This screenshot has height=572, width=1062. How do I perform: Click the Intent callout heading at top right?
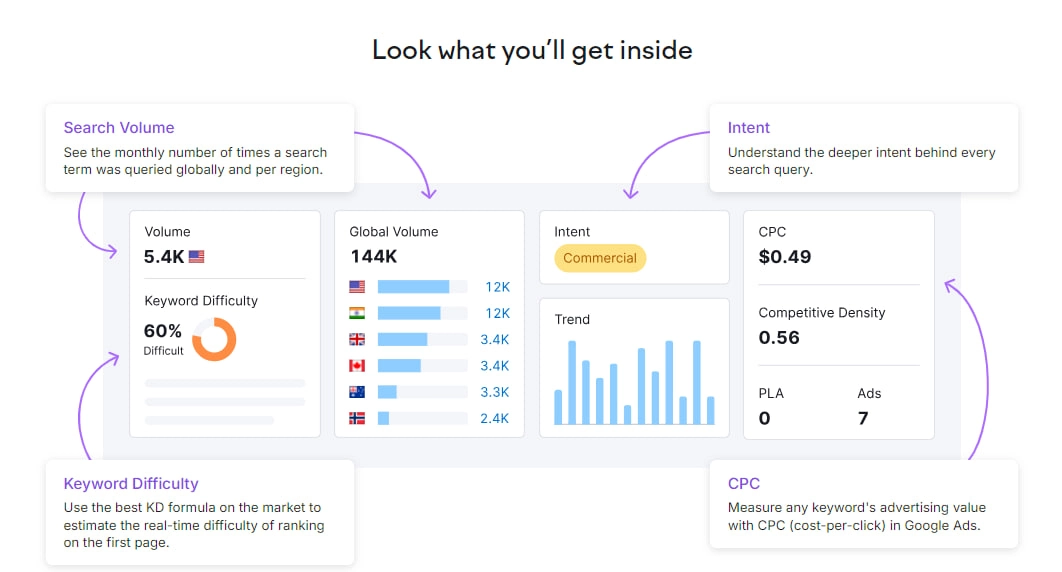tap(748, 127)
